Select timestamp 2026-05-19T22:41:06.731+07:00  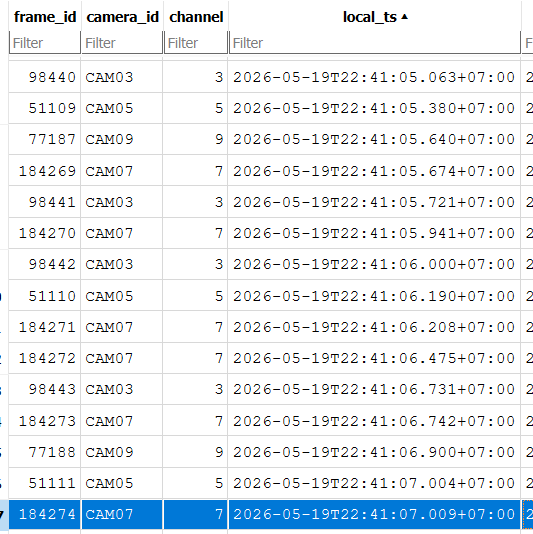(x=374, y=390)
